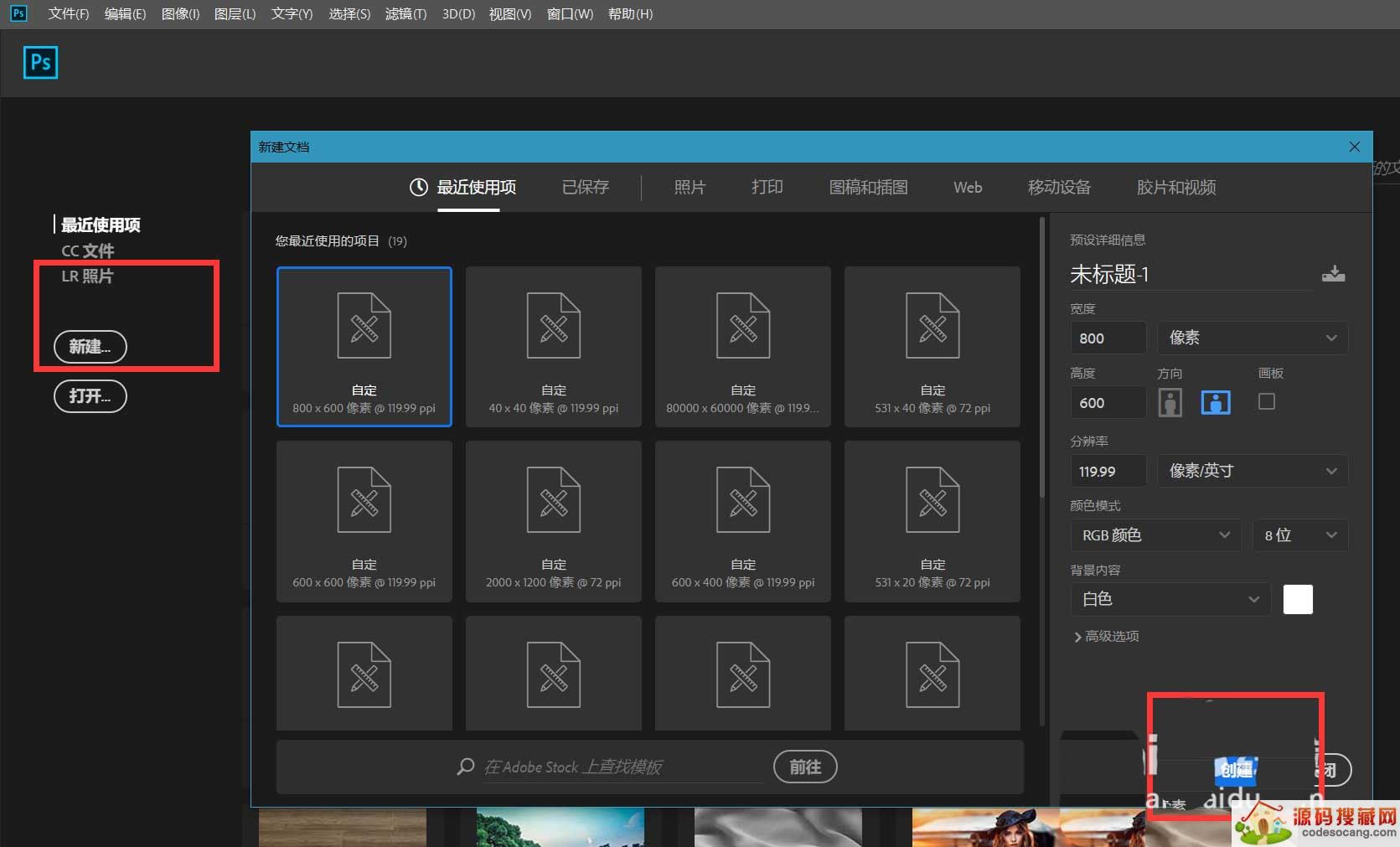Click clock icon on 最近使用项 tab
1400x847 pixels.
[418, 187]
